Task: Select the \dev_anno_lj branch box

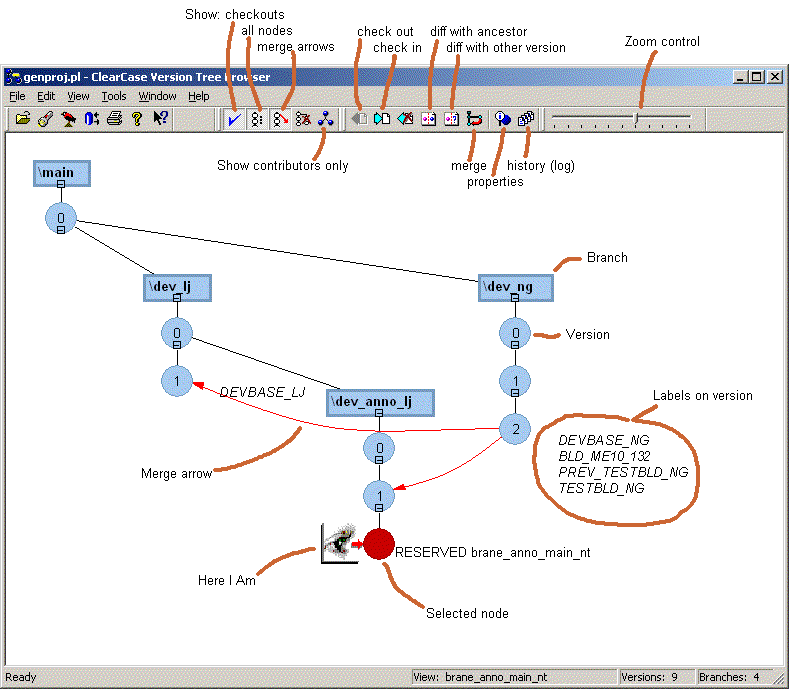Action: 380,402
